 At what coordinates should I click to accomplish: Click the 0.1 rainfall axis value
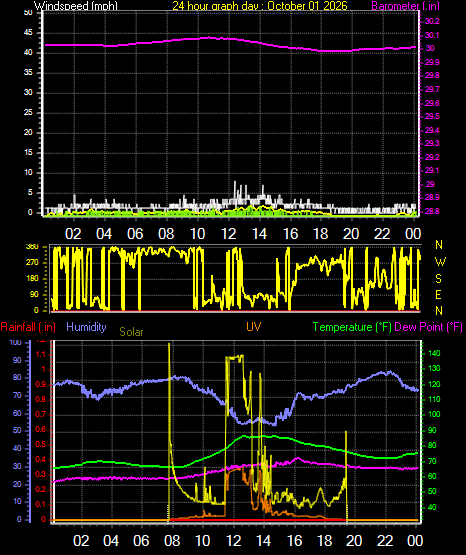tap(40, 504)
